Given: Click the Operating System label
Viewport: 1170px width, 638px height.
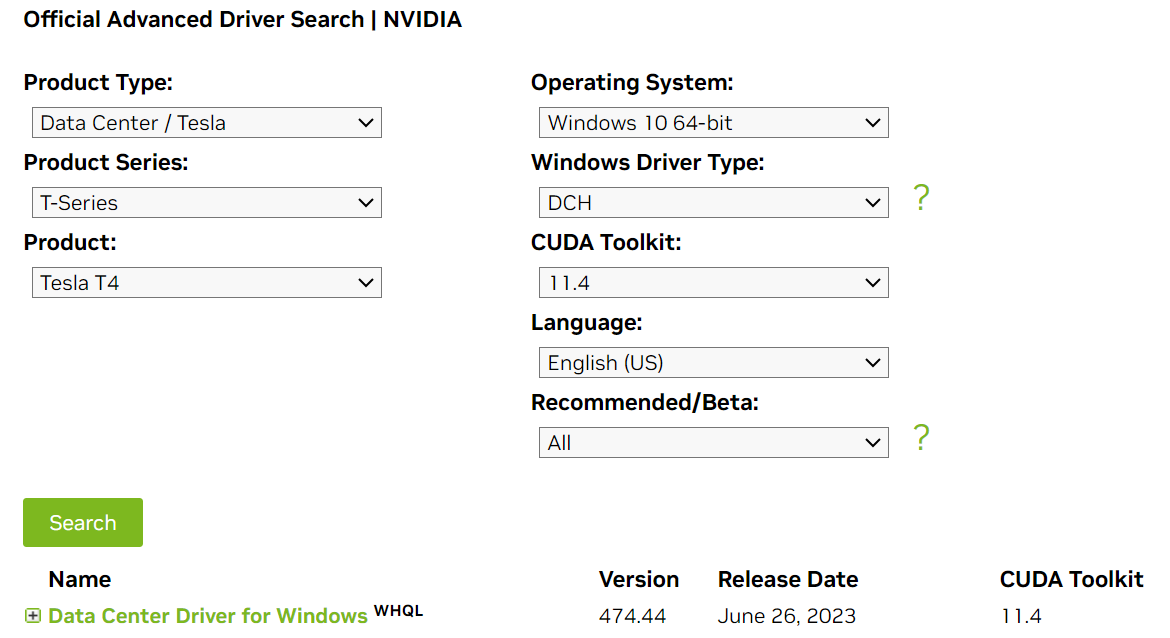Looking at the screenshot, I should [x=632, y=82].
